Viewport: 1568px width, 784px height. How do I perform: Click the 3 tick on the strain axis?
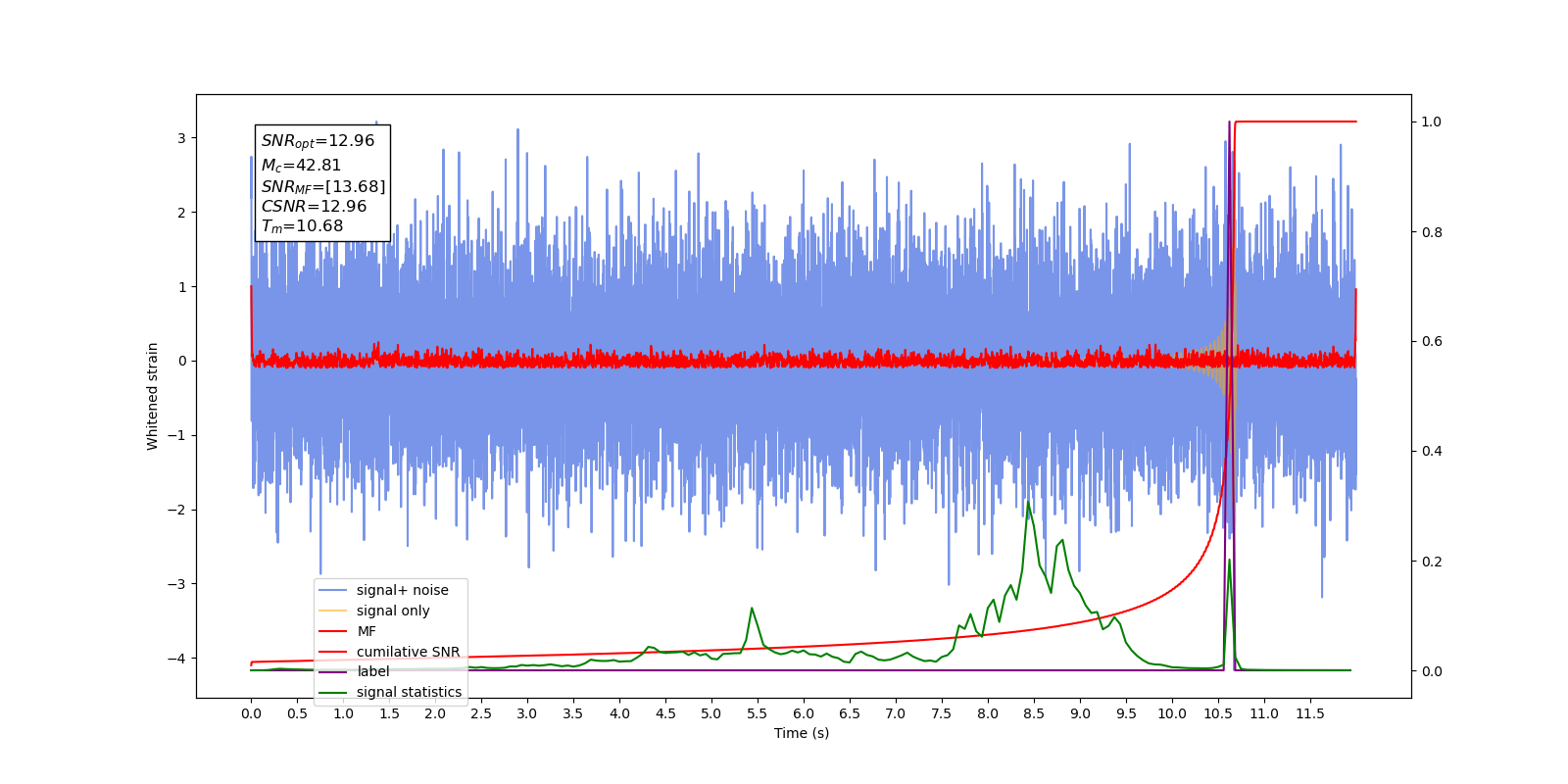pos(181,138)
